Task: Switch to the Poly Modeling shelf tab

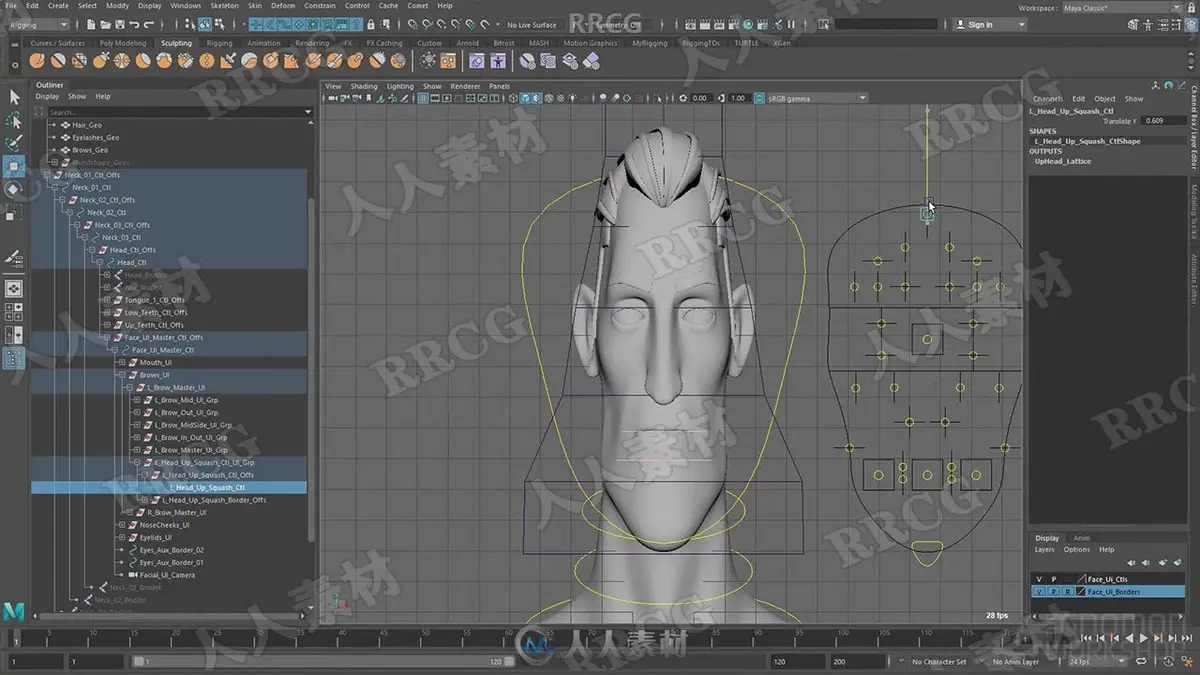Action: click(x=122, y=43)
